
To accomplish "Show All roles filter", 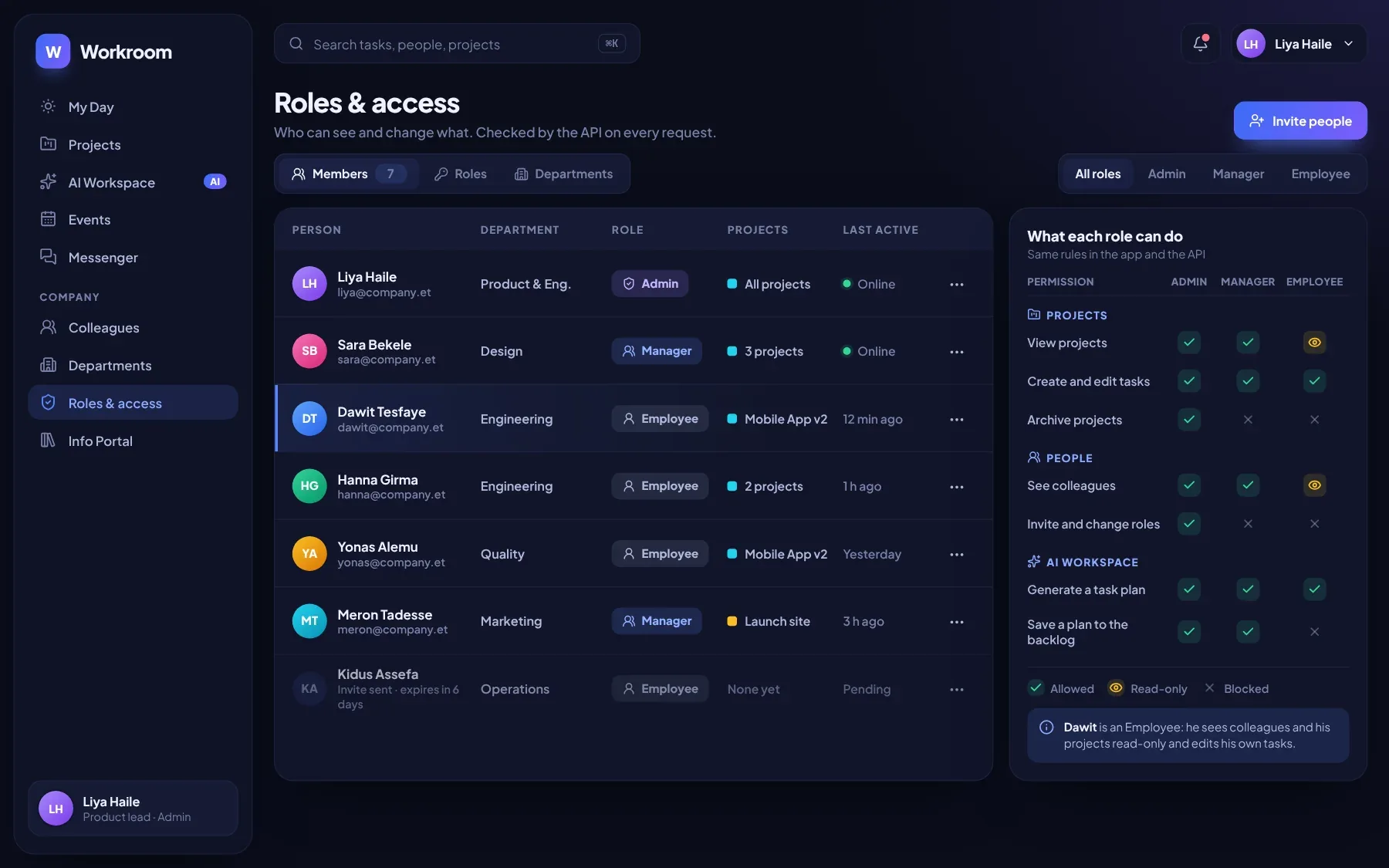I will pyautogui.click(x=1097, y=174).
